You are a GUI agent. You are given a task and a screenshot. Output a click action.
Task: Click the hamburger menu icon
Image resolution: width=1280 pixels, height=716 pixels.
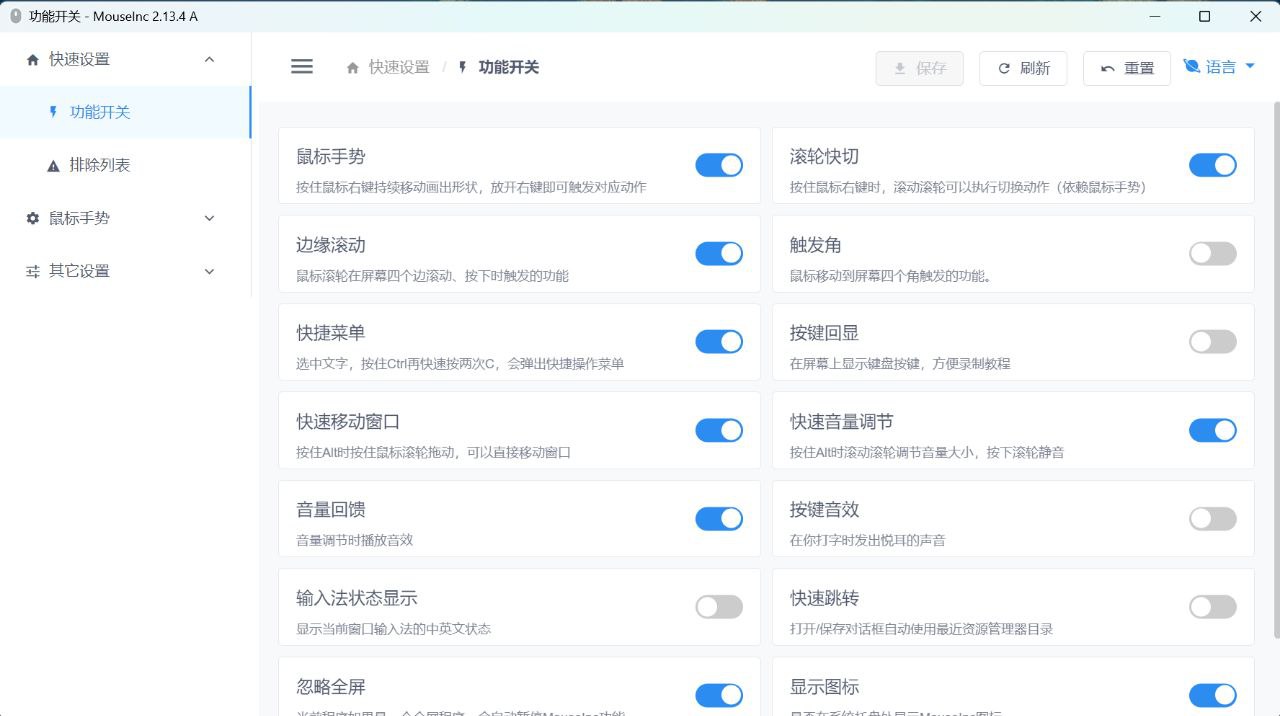(302, 67)
